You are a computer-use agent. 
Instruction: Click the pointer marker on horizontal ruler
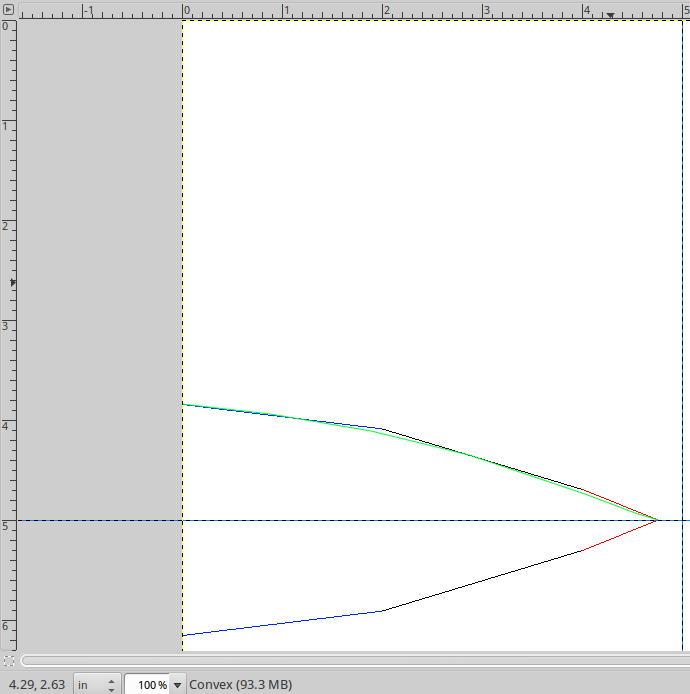[611, 15]
